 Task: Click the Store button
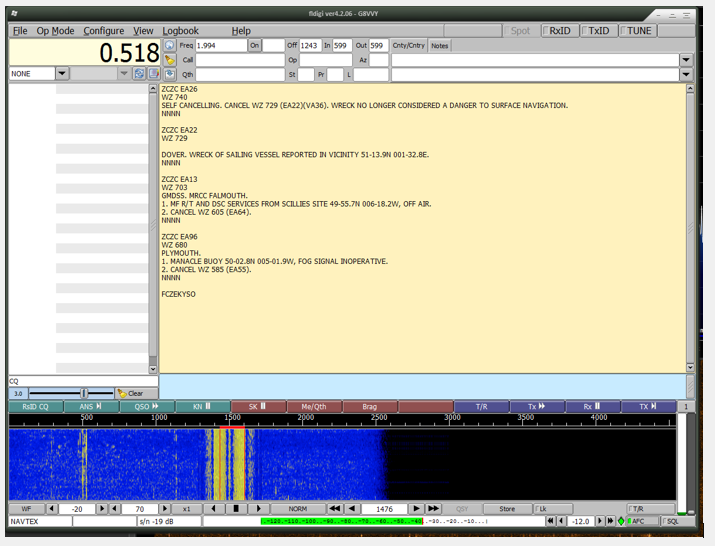pyautogui.click(x=507, y=509)
